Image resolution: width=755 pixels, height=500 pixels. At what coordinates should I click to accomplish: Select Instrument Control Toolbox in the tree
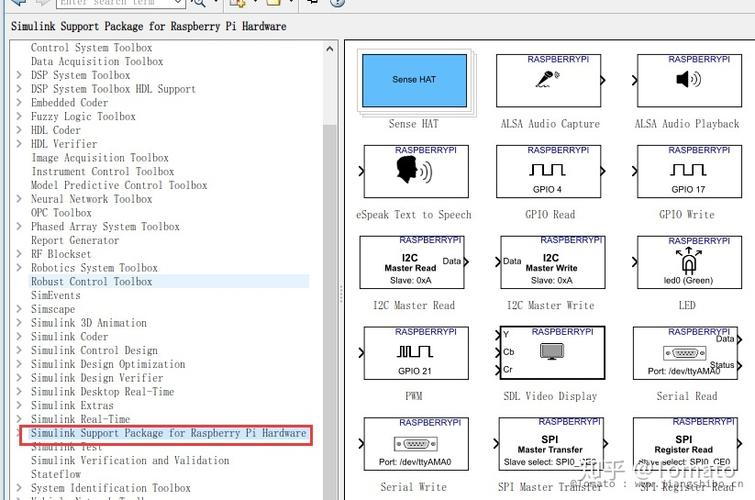(103, 171)
